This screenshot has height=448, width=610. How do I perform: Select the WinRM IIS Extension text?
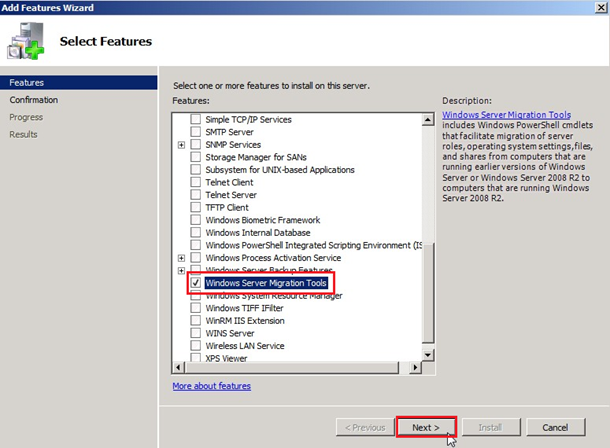(245, 320)
